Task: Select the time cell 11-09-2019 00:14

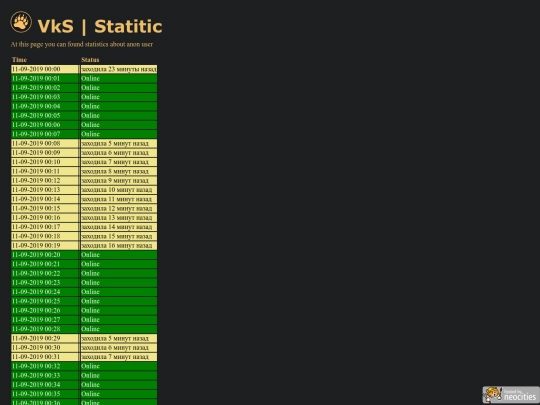Action: [x=45, y=199]
